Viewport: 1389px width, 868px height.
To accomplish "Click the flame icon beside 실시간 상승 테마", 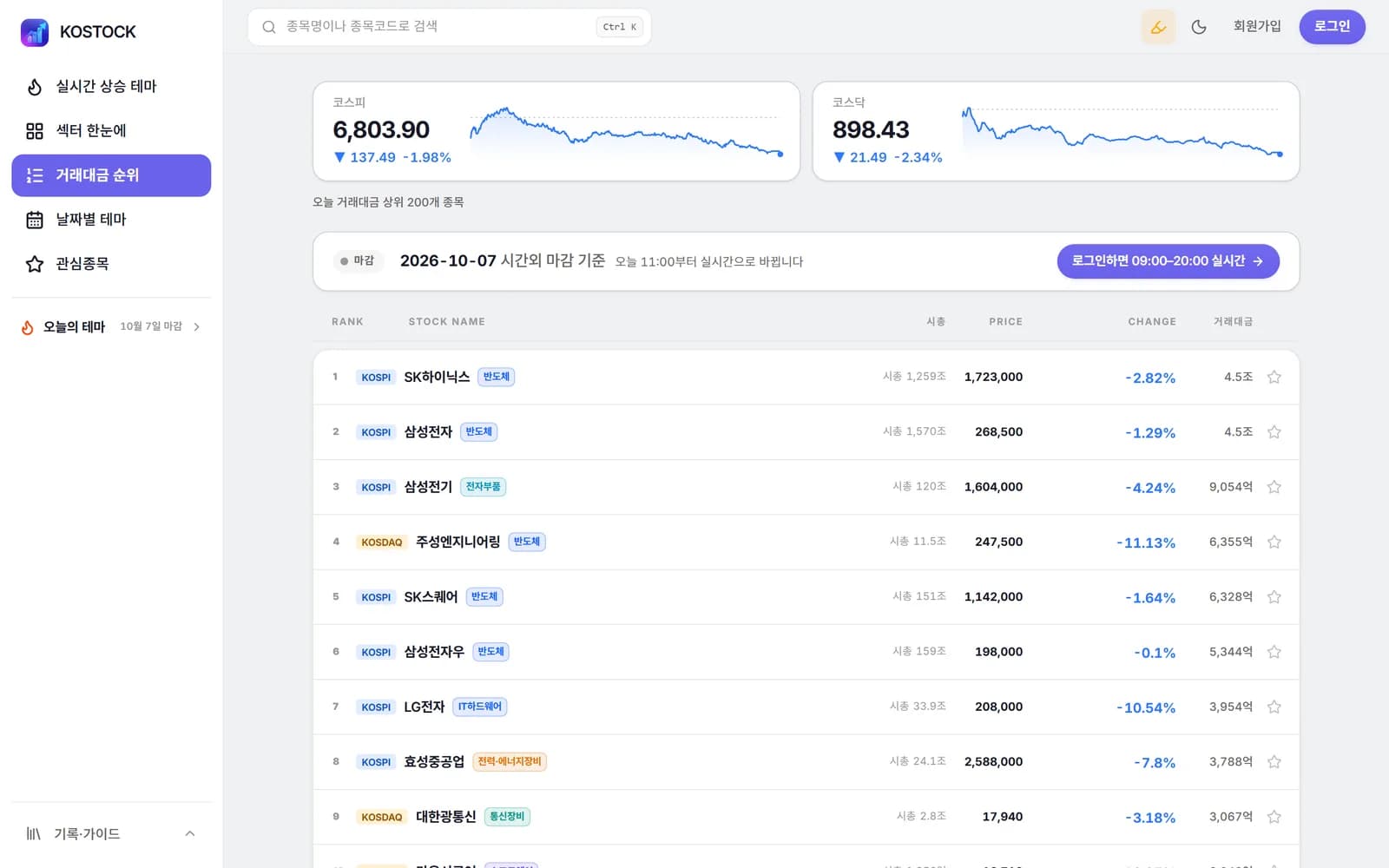I will [35, 87].
